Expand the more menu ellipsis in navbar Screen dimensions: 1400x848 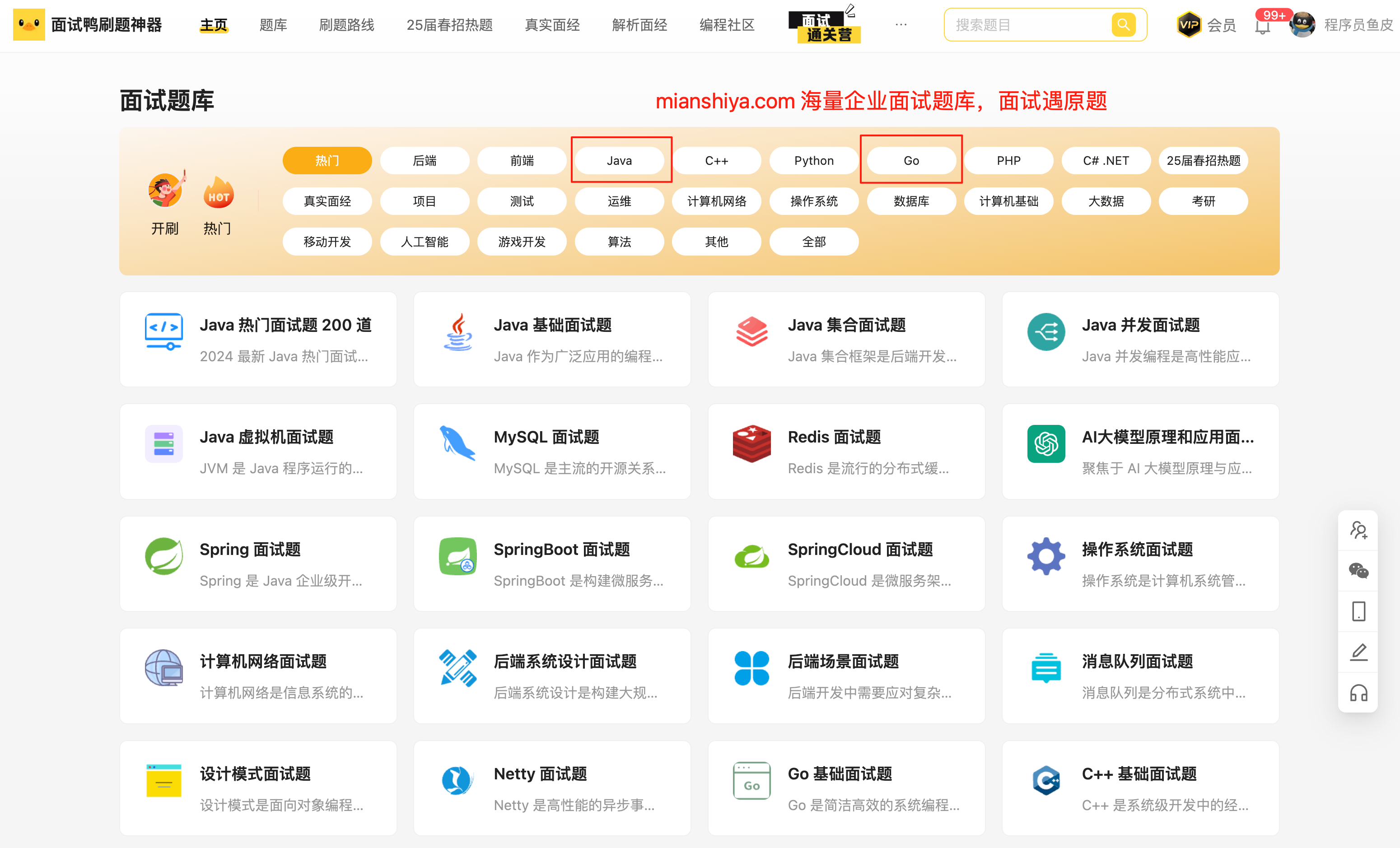pos(901,25)
